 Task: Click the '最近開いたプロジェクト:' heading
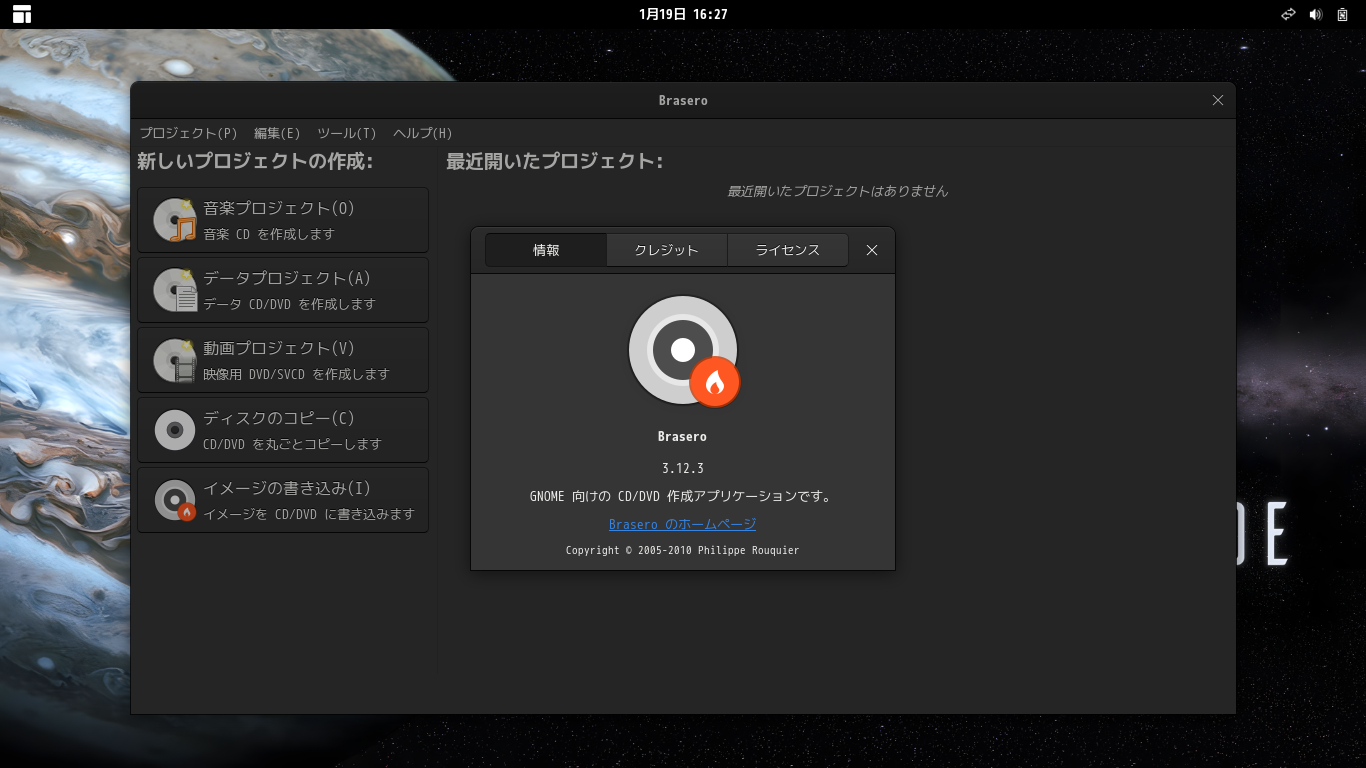555,162
